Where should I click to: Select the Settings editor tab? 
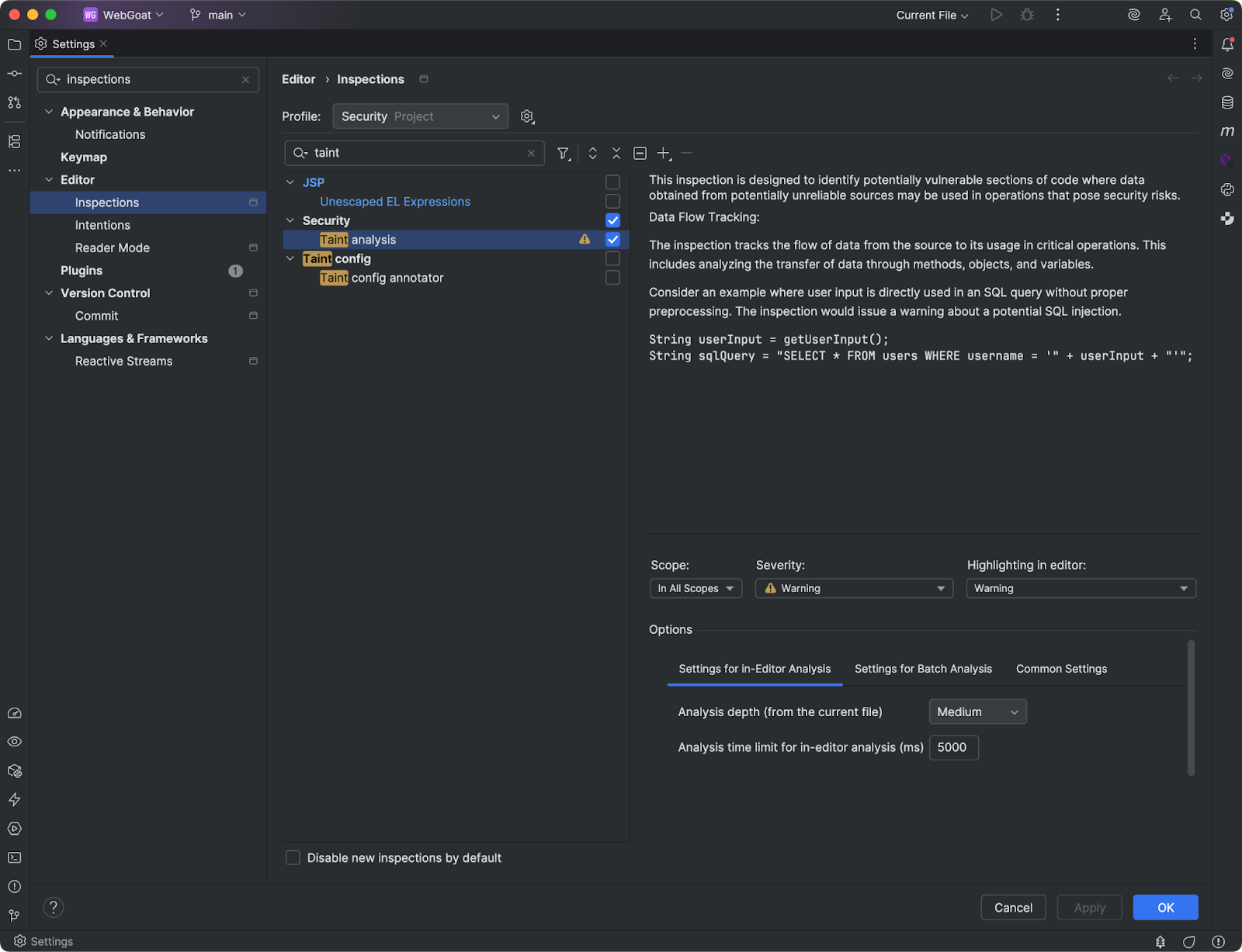coord(72,44)
